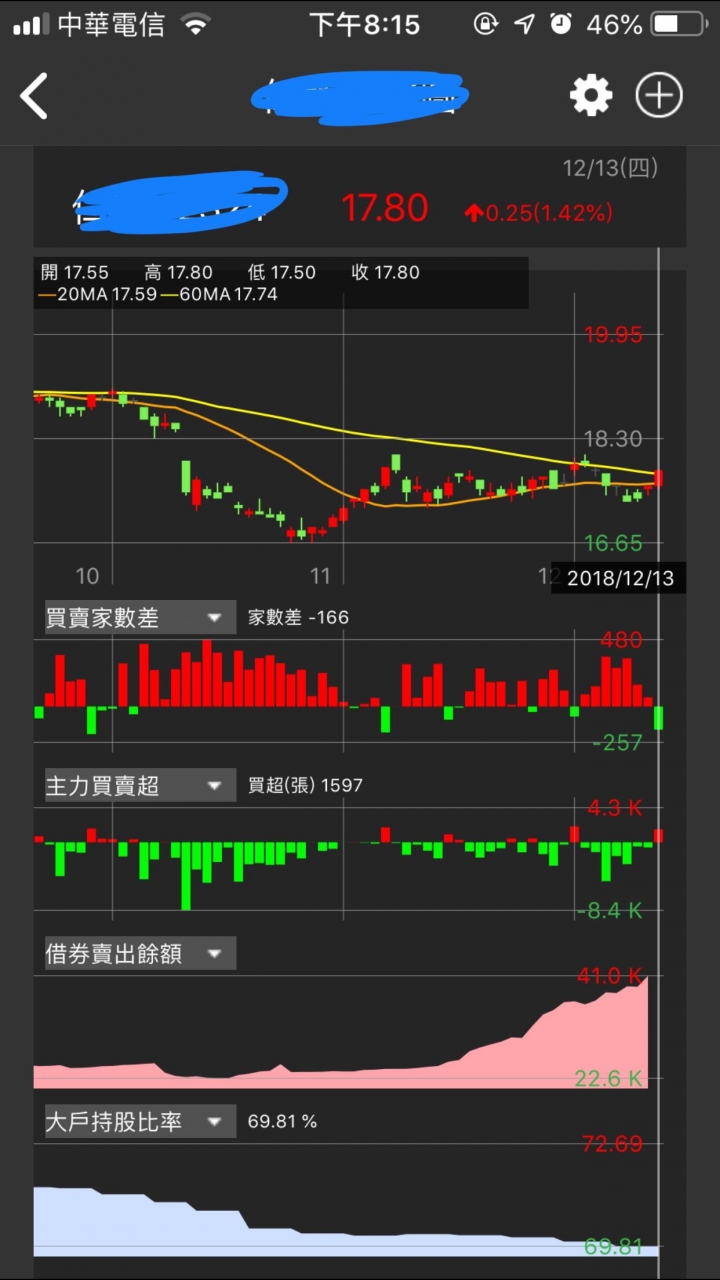Screen dimensions: 720x1280
Task: Select the 480 axis label
Action: point(622,640)
